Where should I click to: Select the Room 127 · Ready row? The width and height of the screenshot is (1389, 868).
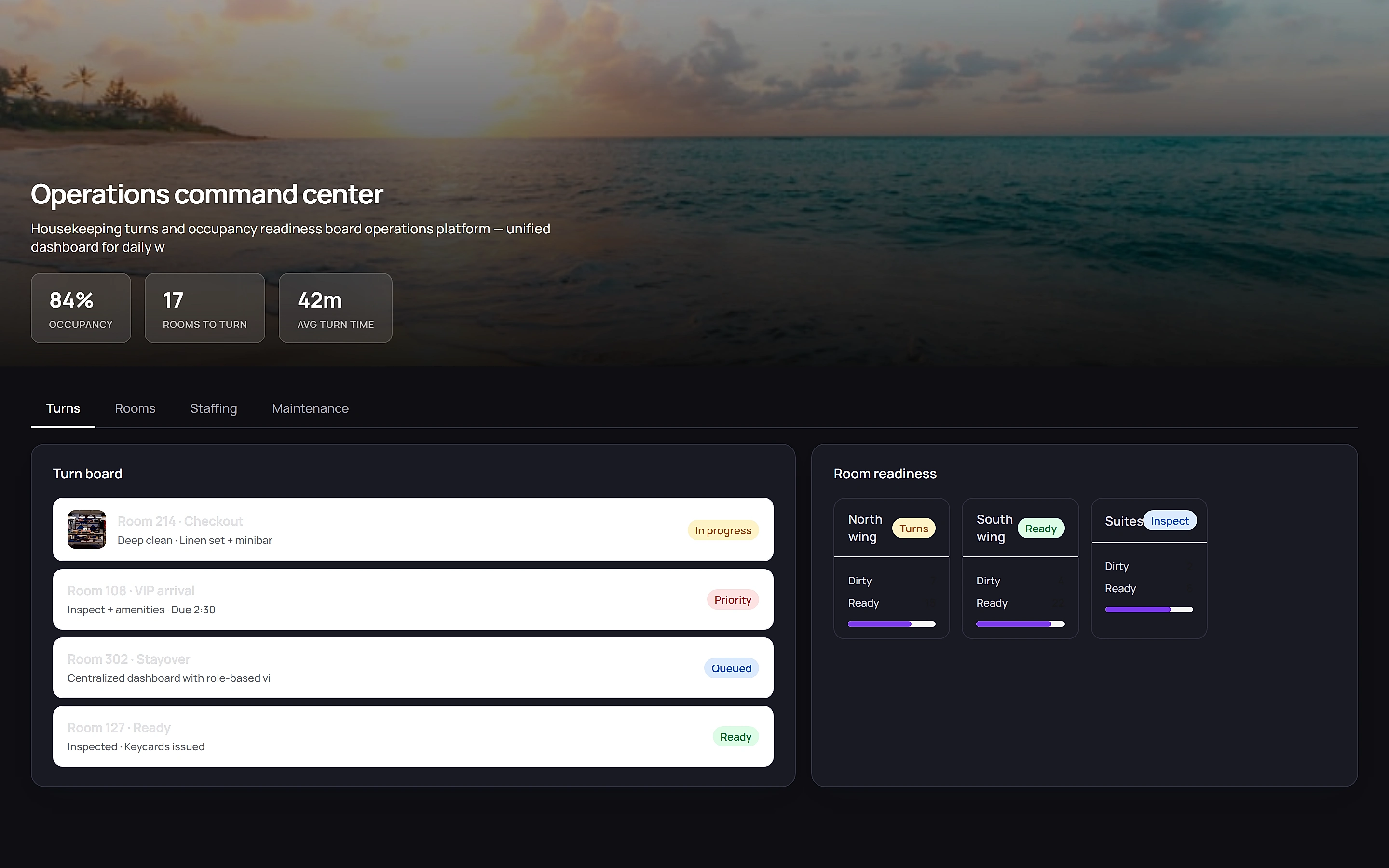[x=413, y=736]
